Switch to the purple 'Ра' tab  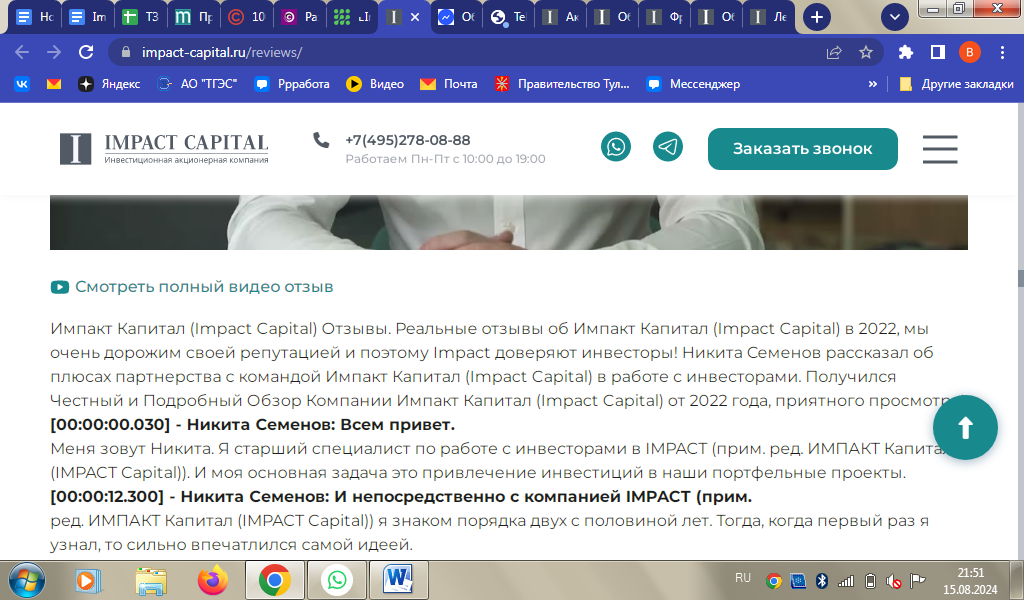[299, 17]
